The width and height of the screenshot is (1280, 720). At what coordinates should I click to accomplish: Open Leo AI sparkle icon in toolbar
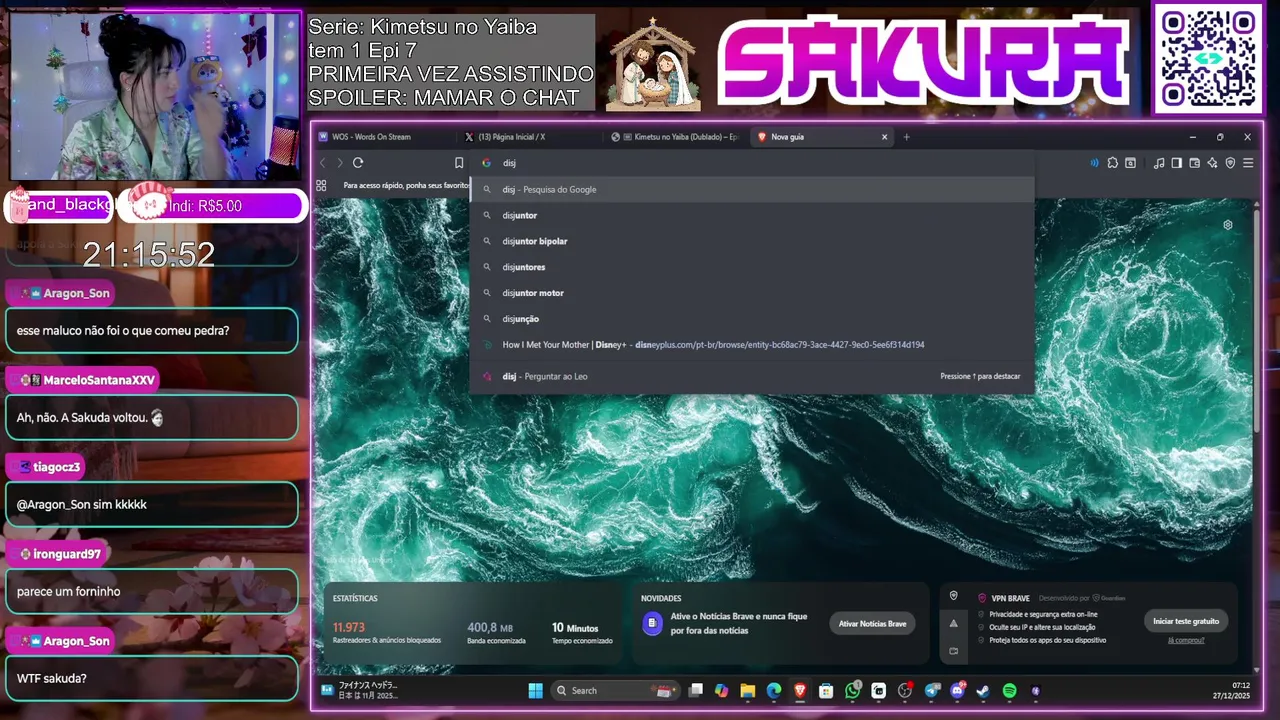coord(1213,163)
